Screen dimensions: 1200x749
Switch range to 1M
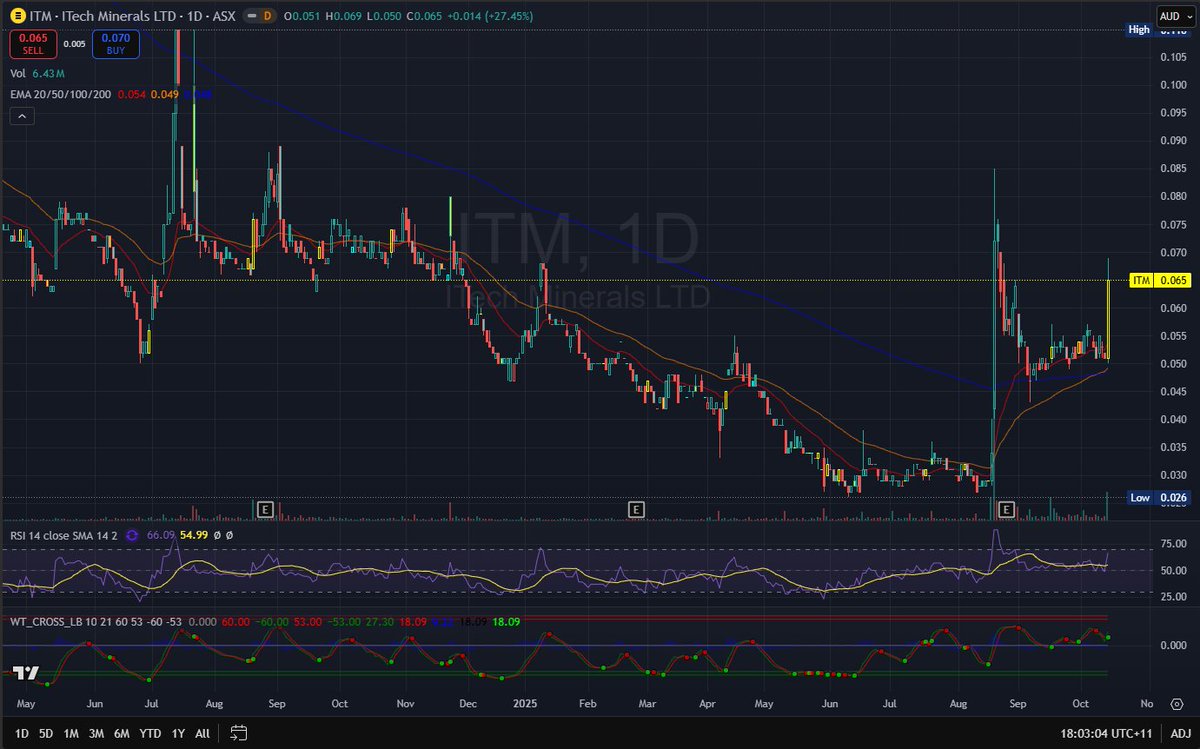(71, 733)
